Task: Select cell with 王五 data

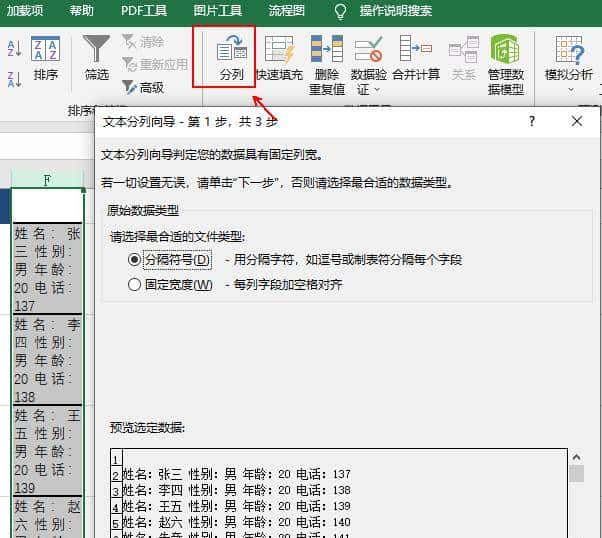Action: tap(47, 450)
